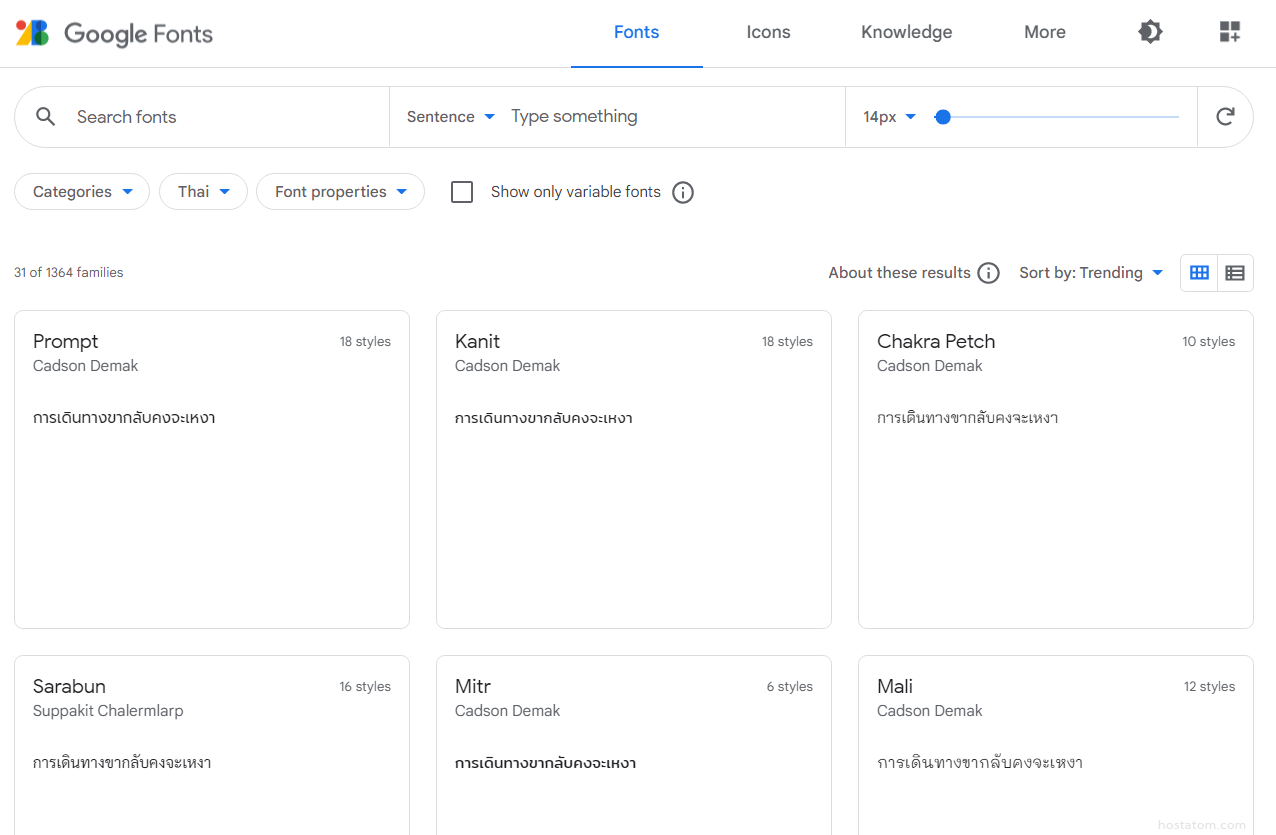Switch to list view layout

tap(1235, 273)
